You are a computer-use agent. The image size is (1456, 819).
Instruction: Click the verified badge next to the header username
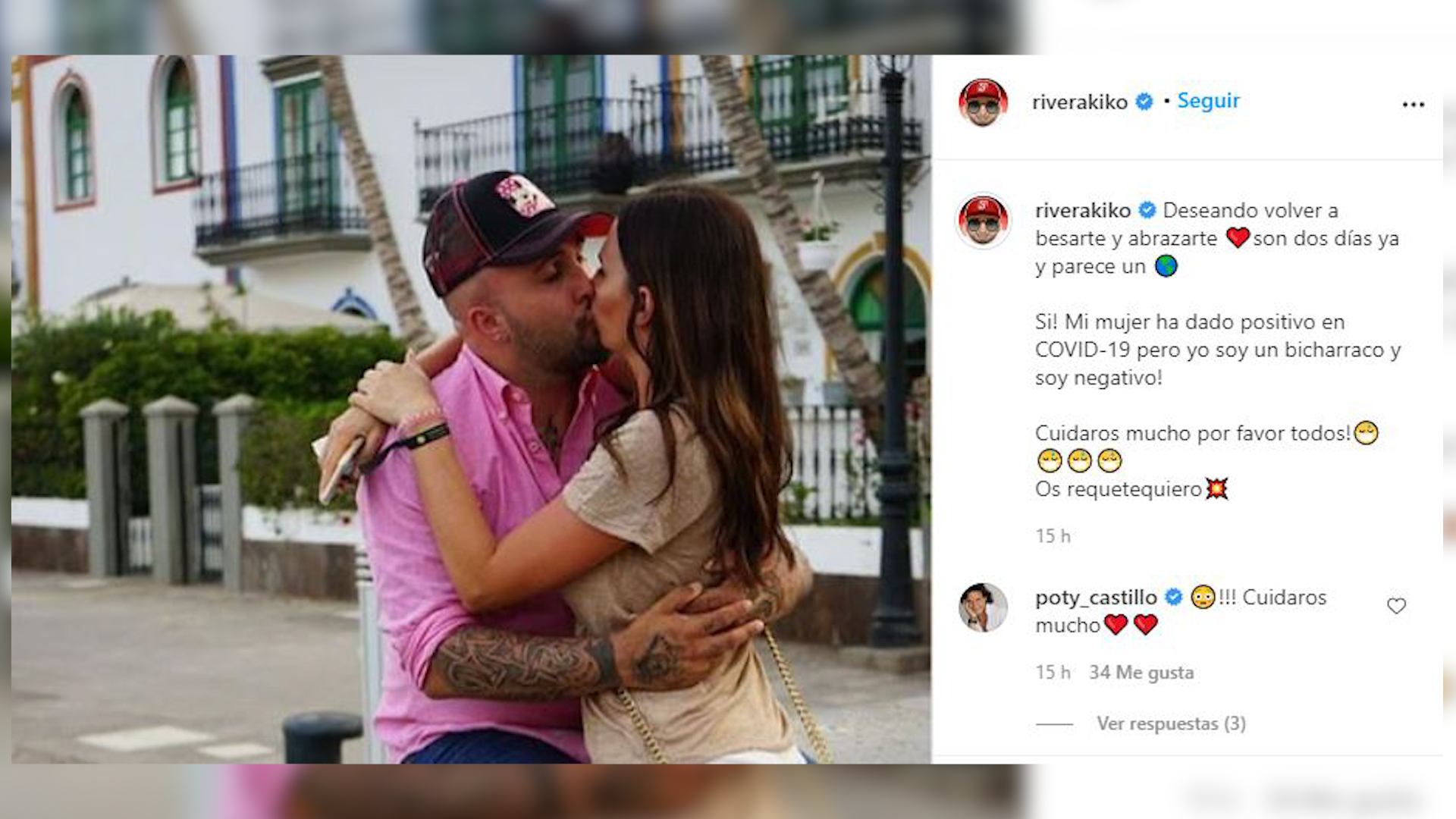(x=1144, y=101)
